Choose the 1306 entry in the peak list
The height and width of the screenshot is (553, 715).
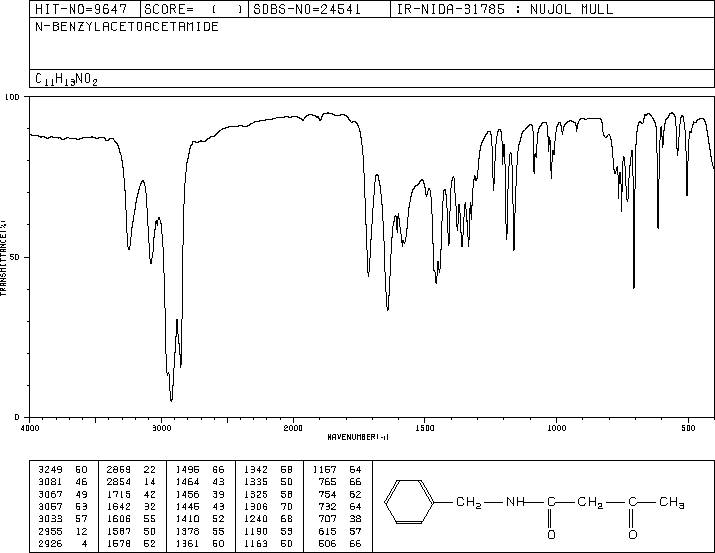[256, 506]
